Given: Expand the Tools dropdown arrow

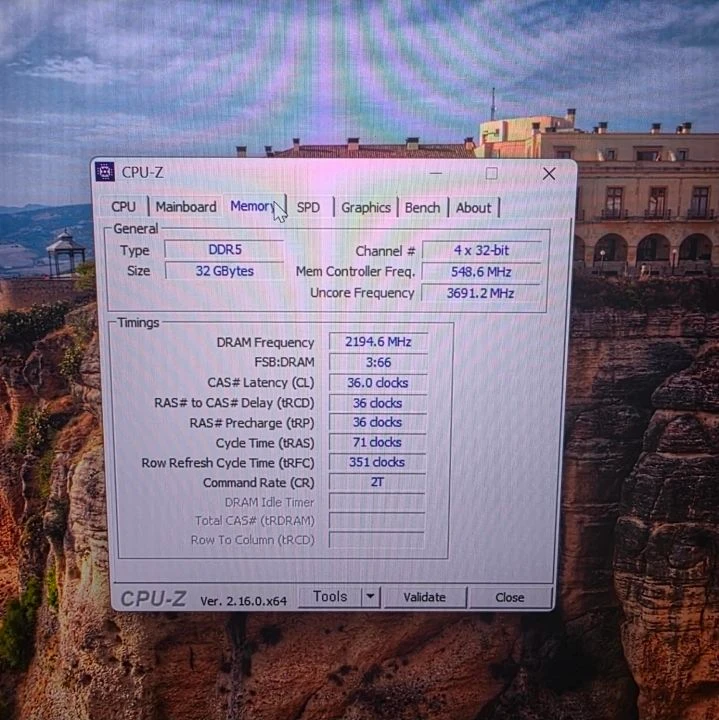Looking at the screenshot, I should 371,597.
